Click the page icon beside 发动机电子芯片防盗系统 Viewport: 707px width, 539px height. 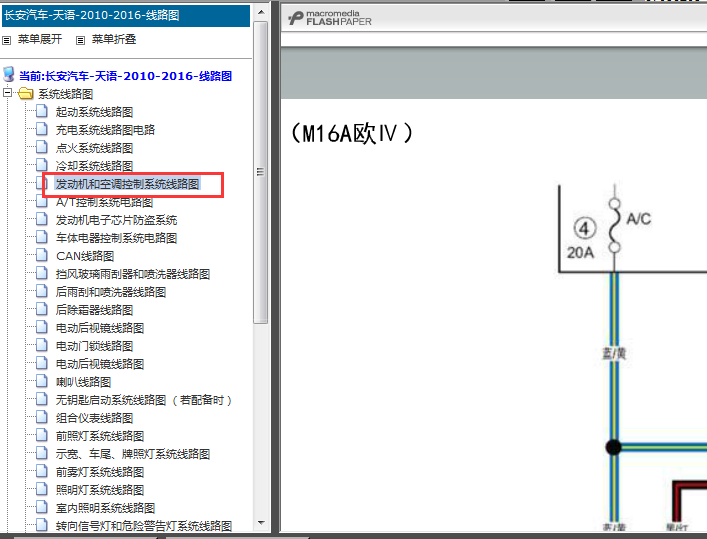pos(41,219)
